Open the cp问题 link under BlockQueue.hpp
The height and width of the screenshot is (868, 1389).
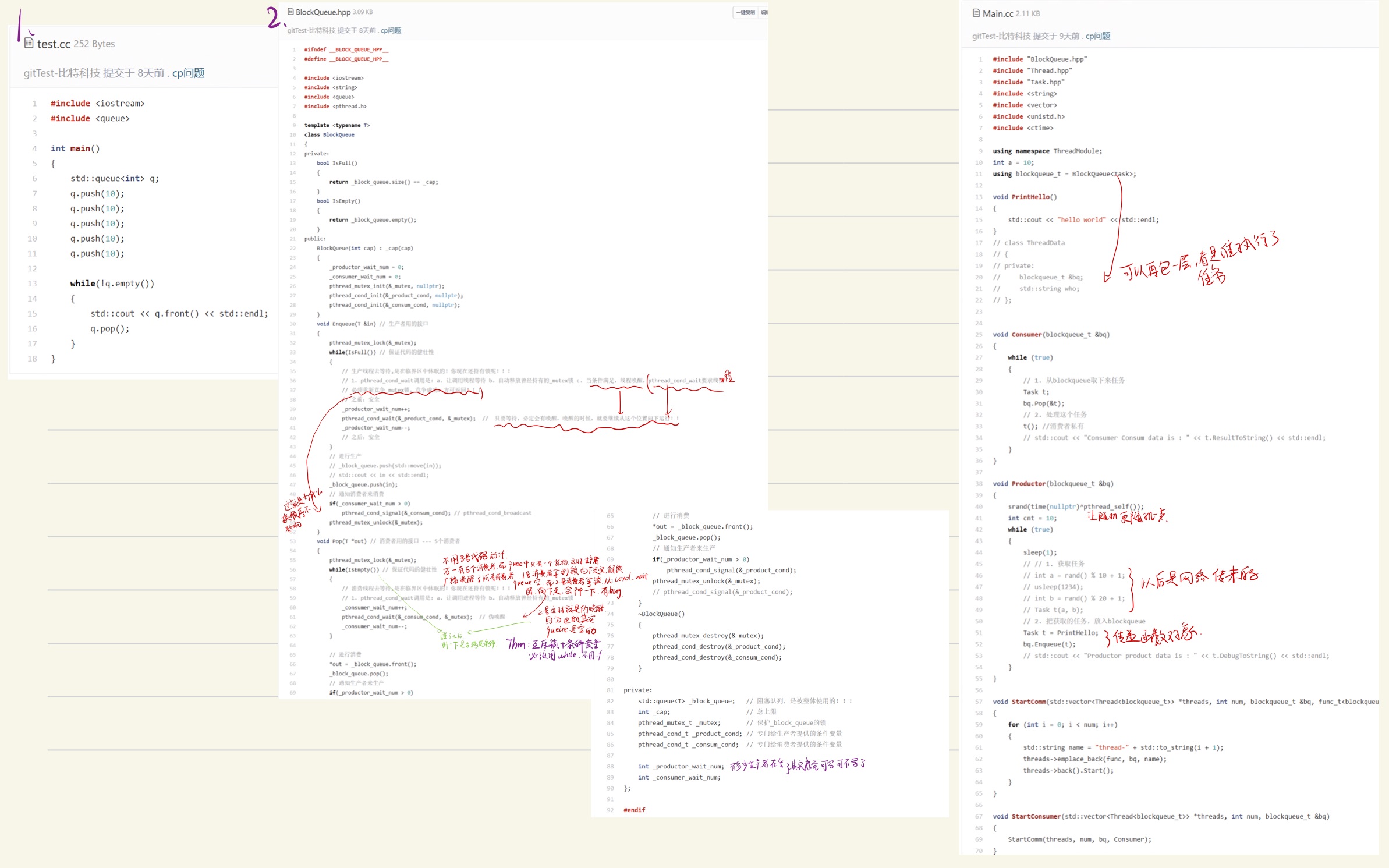click(391, 30)
